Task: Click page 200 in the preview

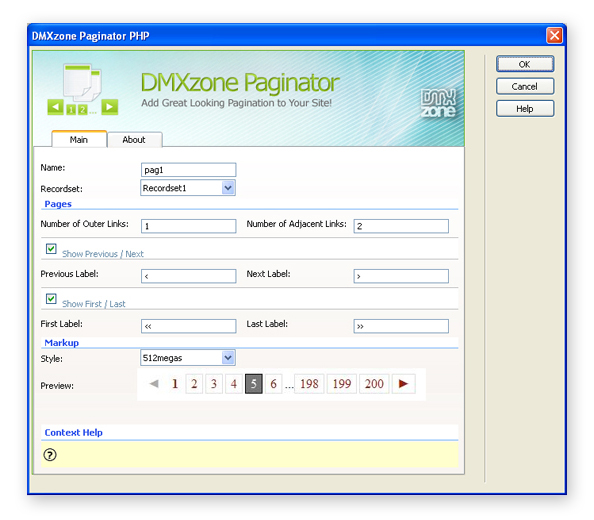Action: pyautogui.click(x=374, y=384)
